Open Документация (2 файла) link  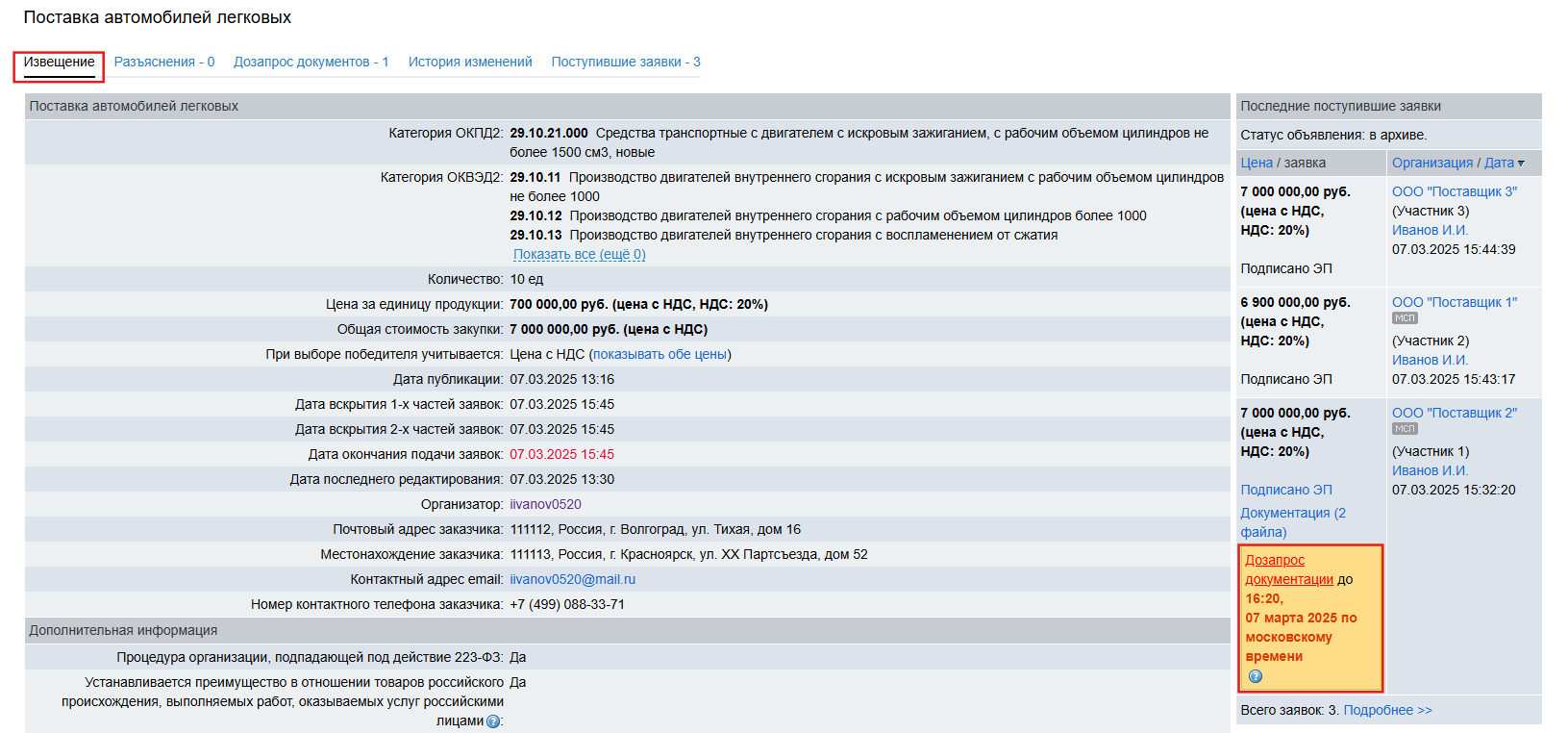point(1292,522)
